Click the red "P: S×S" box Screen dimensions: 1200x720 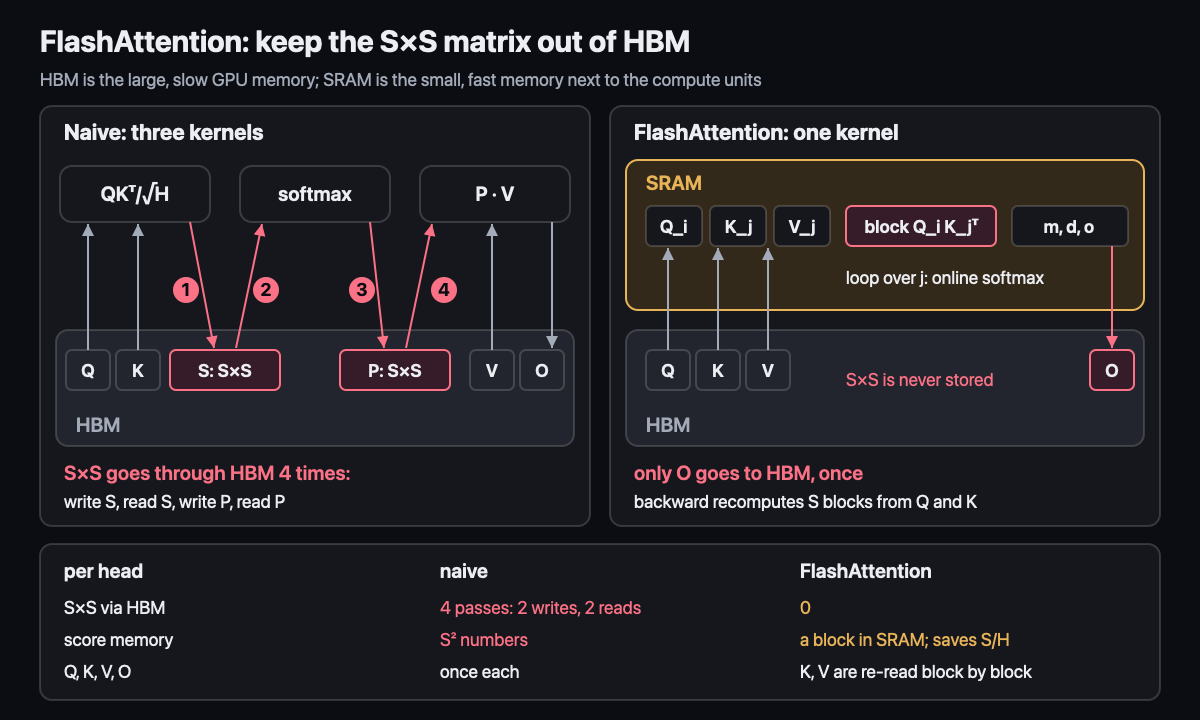395,370
